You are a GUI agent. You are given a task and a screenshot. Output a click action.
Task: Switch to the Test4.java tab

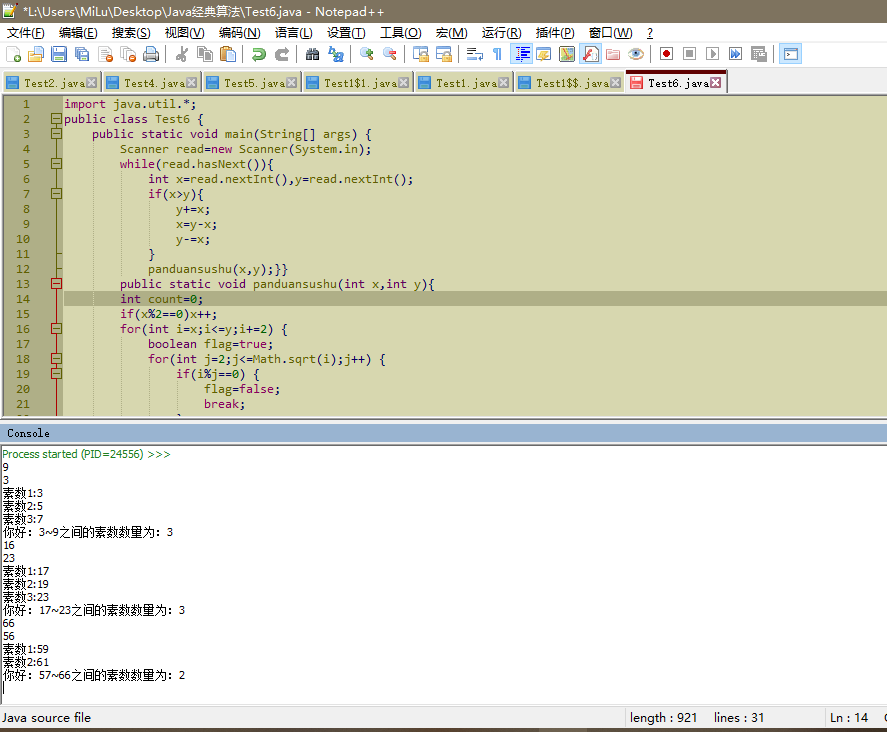coord(150,83)
